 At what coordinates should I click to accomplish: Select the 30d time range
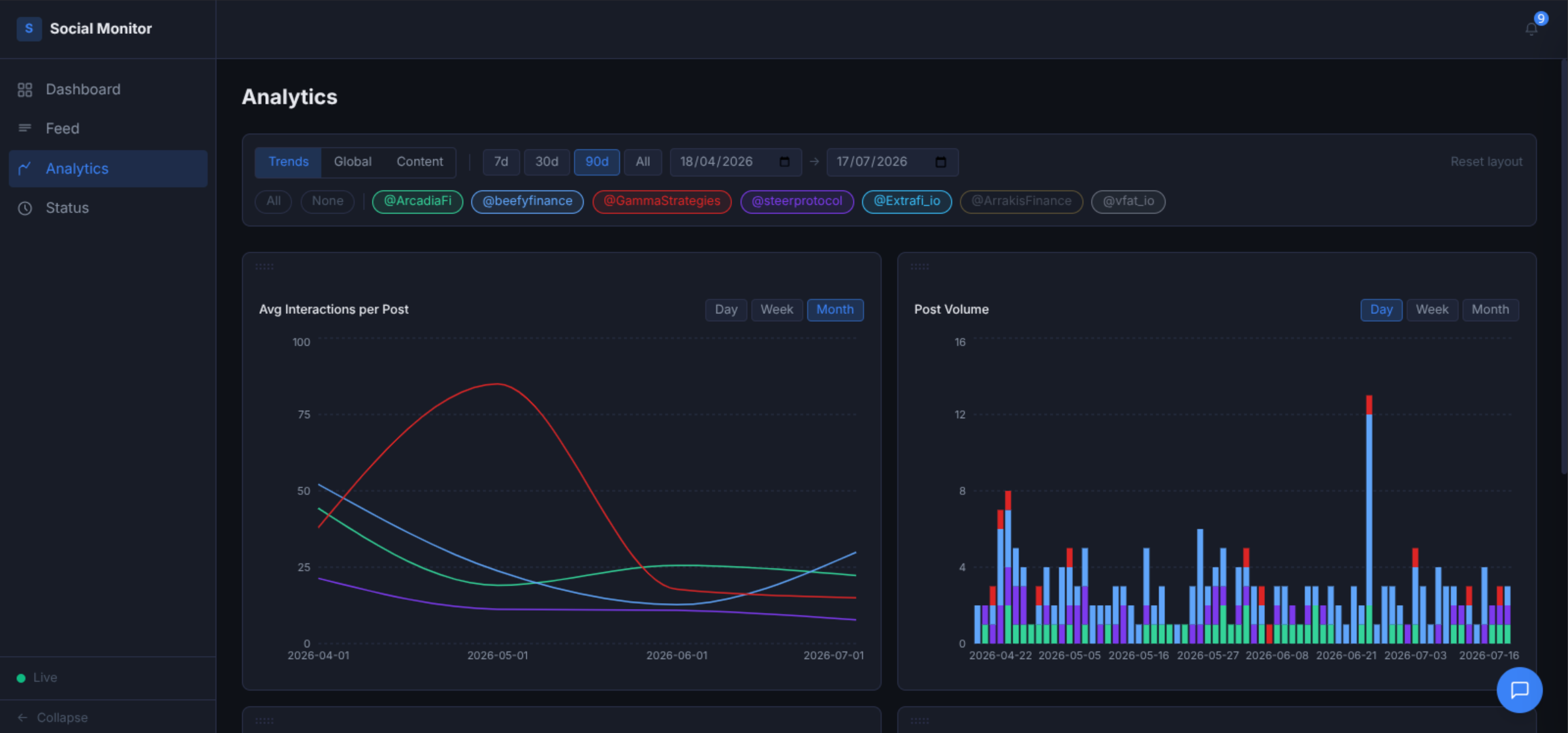(547, 162)
